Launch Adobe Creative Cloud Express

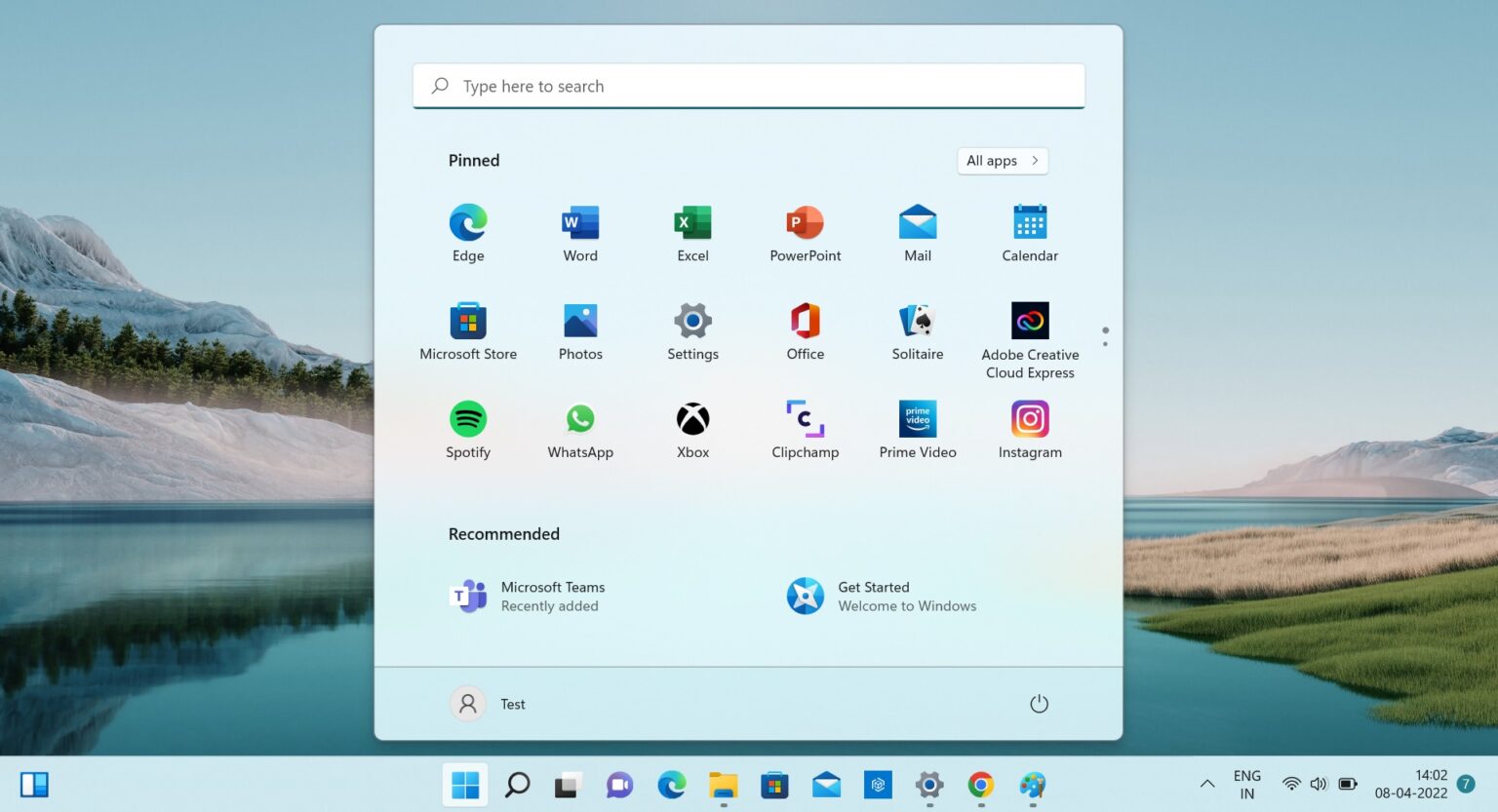click(1030, 338)
